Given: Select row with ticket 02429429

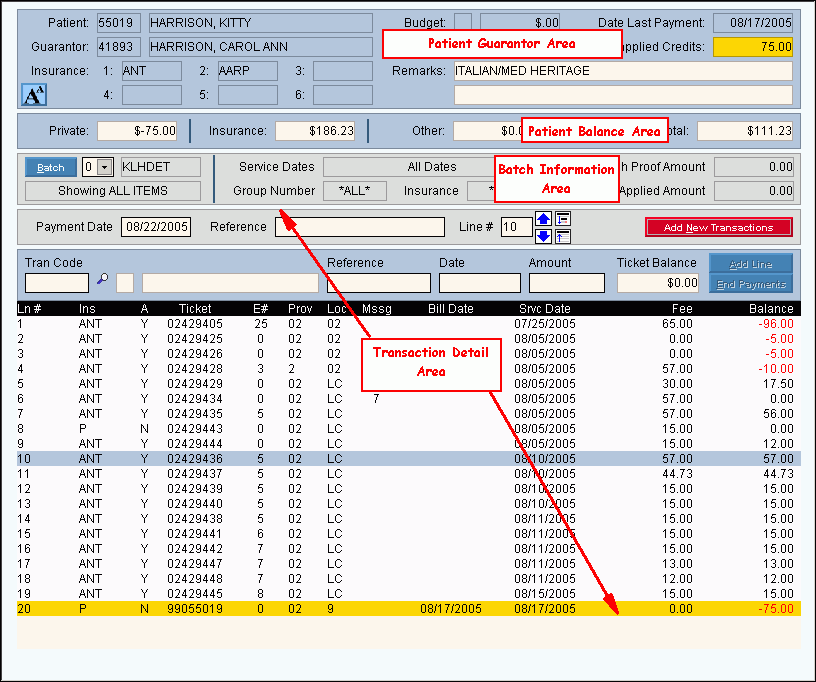Looking at the screenshot, I should click(x=409, y=384).
